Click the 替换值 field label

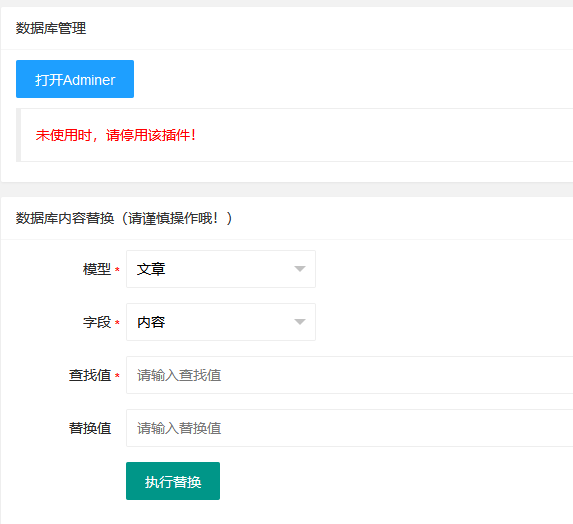tap(90, 428)
